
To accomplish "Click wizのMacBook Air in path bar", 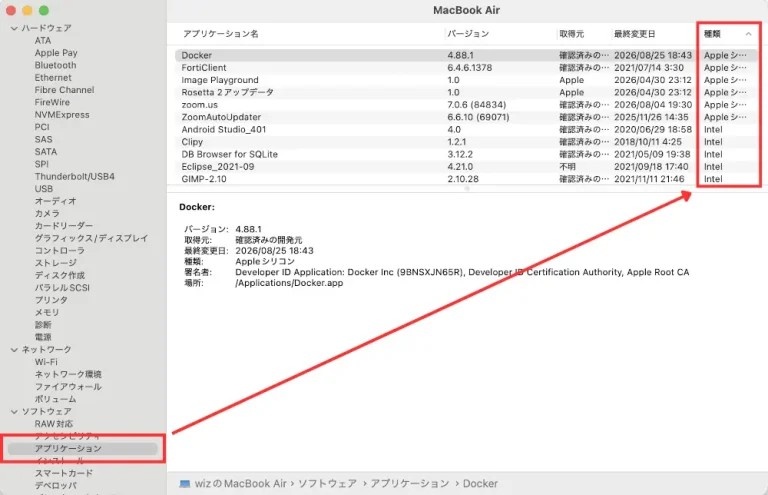I will [240, 484].
